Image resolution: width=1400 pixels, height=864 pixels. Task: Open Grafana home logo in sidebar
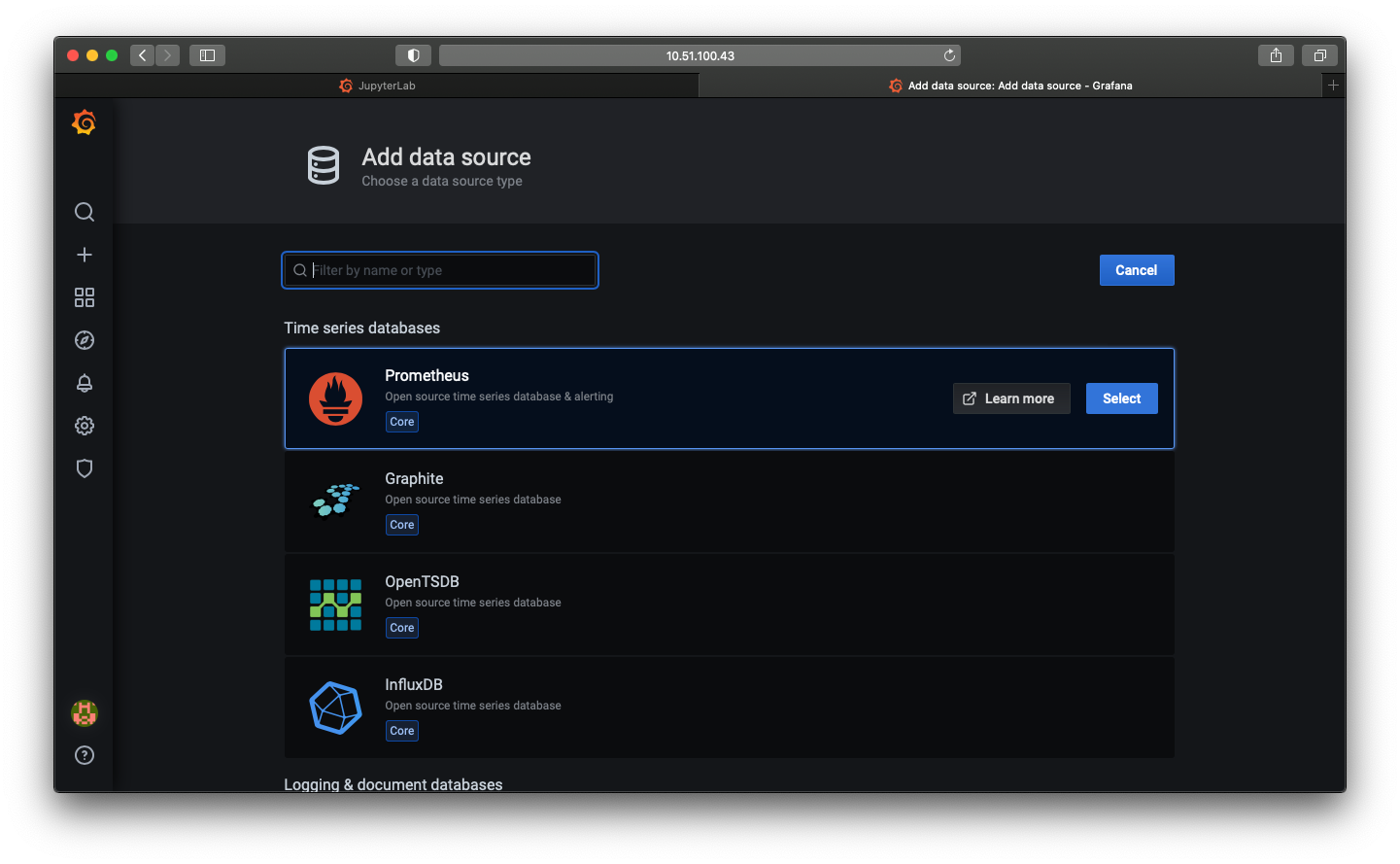click(85, 122)
